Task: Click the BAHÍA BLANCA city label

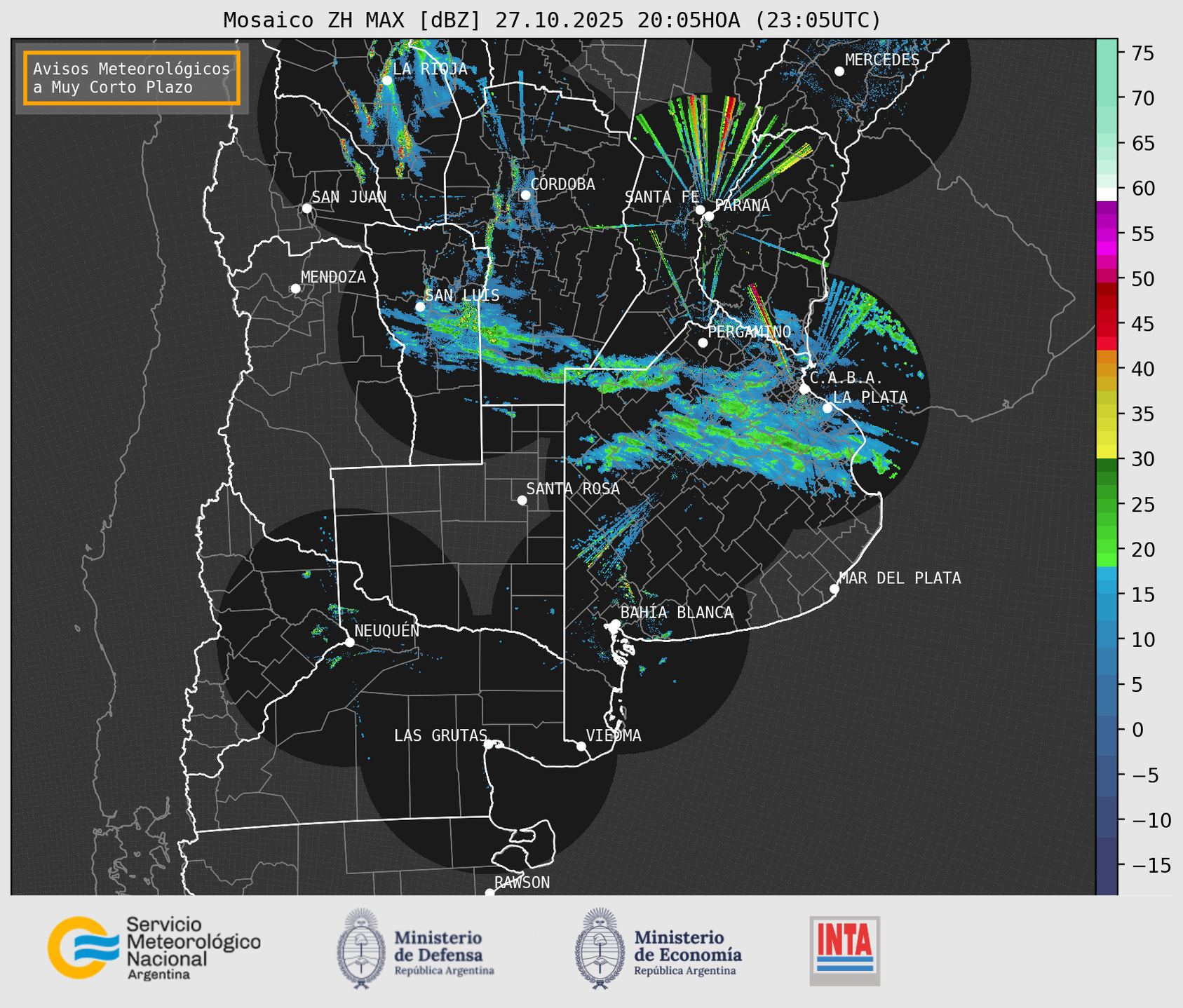Action: [677, 613]
